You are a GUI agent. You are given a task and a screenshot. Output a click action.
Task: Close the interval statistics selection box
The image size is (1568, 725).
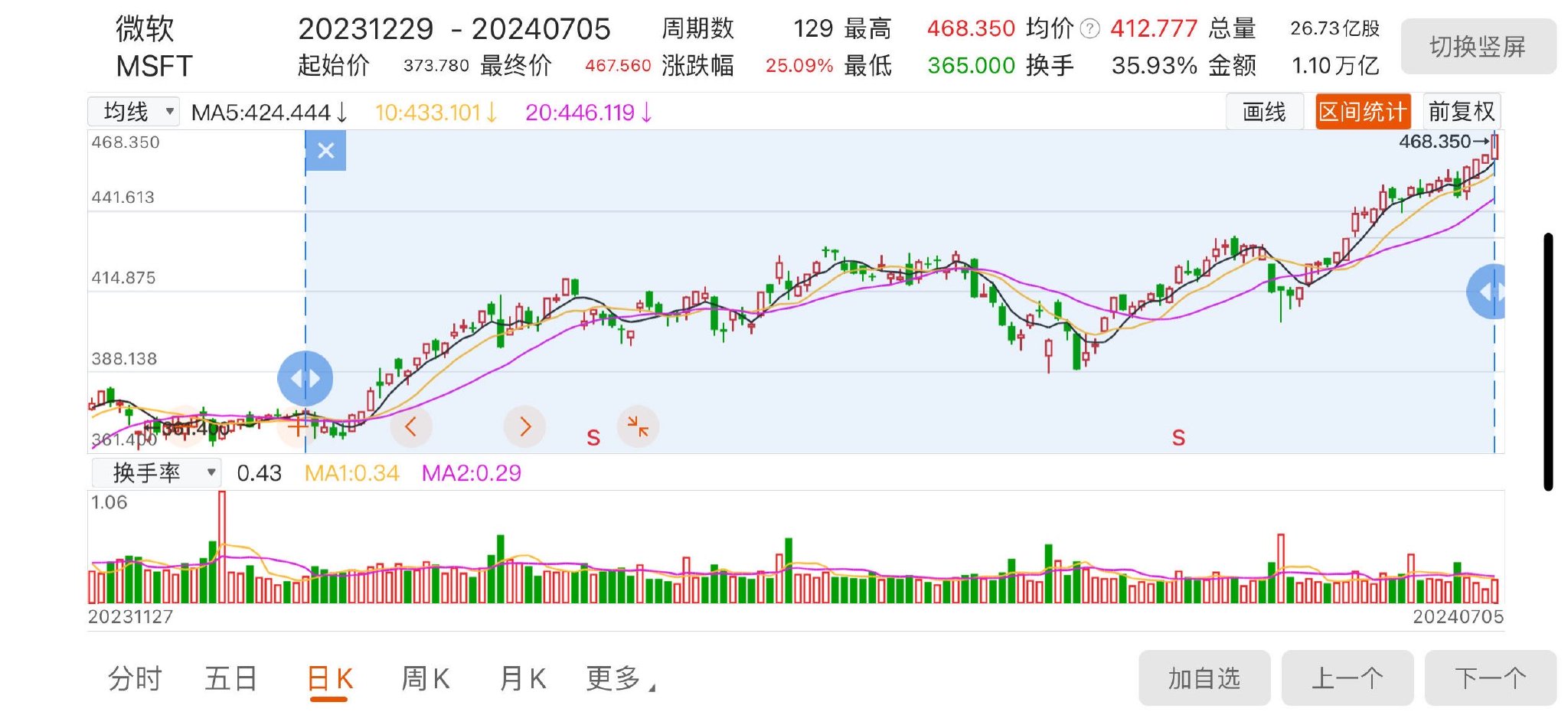(x=325, y=150)
